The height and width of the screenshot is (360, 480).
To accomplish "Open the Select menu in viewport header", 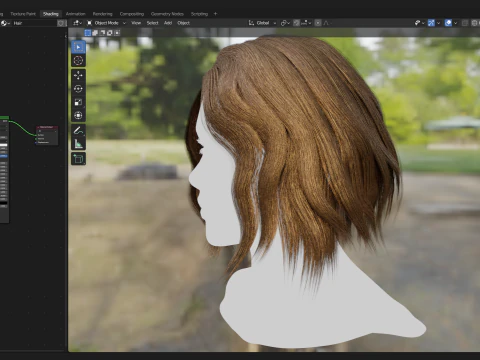I will click(152, 23).
